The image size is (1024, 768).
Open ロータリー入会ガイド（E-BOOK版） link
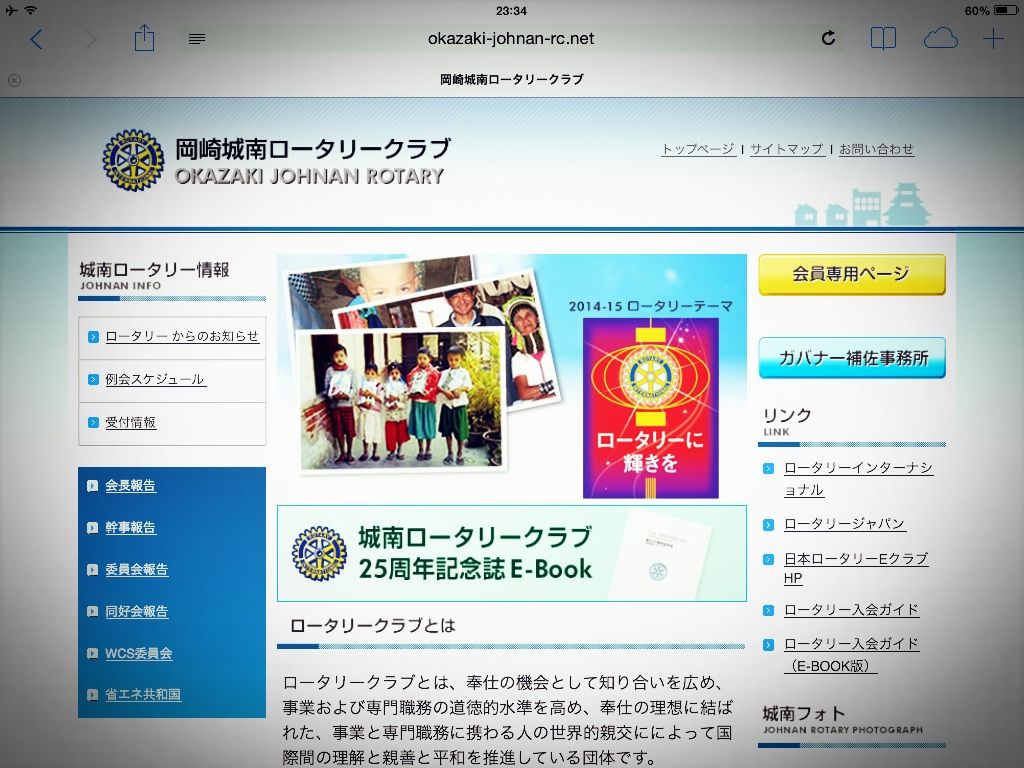coord(851,655)
